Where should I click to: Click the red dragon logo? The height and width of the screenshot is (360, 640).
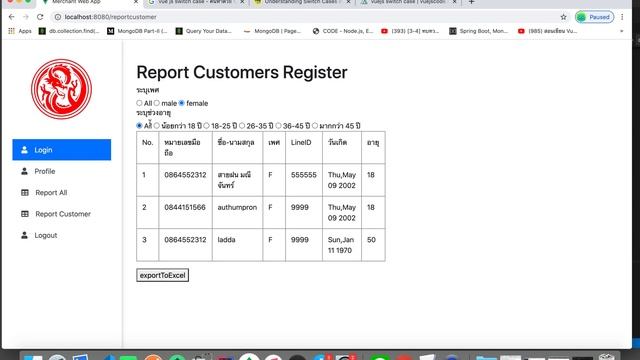tap(62, 89)
